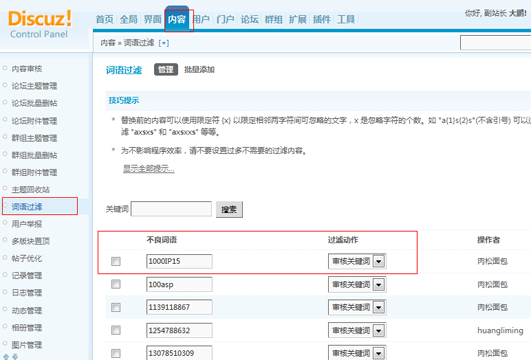Check the checkbox for word 1139118867
The image size is (531, 360).
tap(116, 307)
